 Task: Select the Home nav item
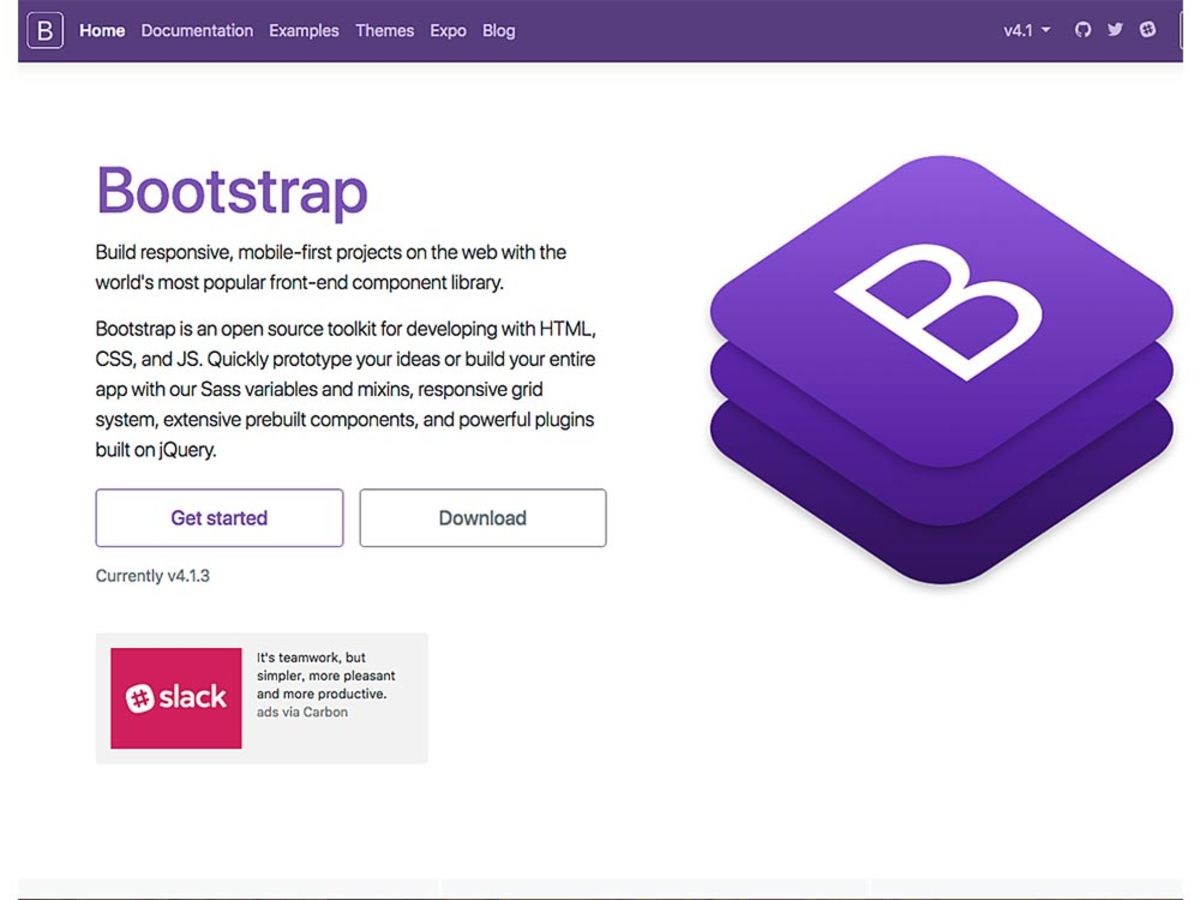(101, 31)
